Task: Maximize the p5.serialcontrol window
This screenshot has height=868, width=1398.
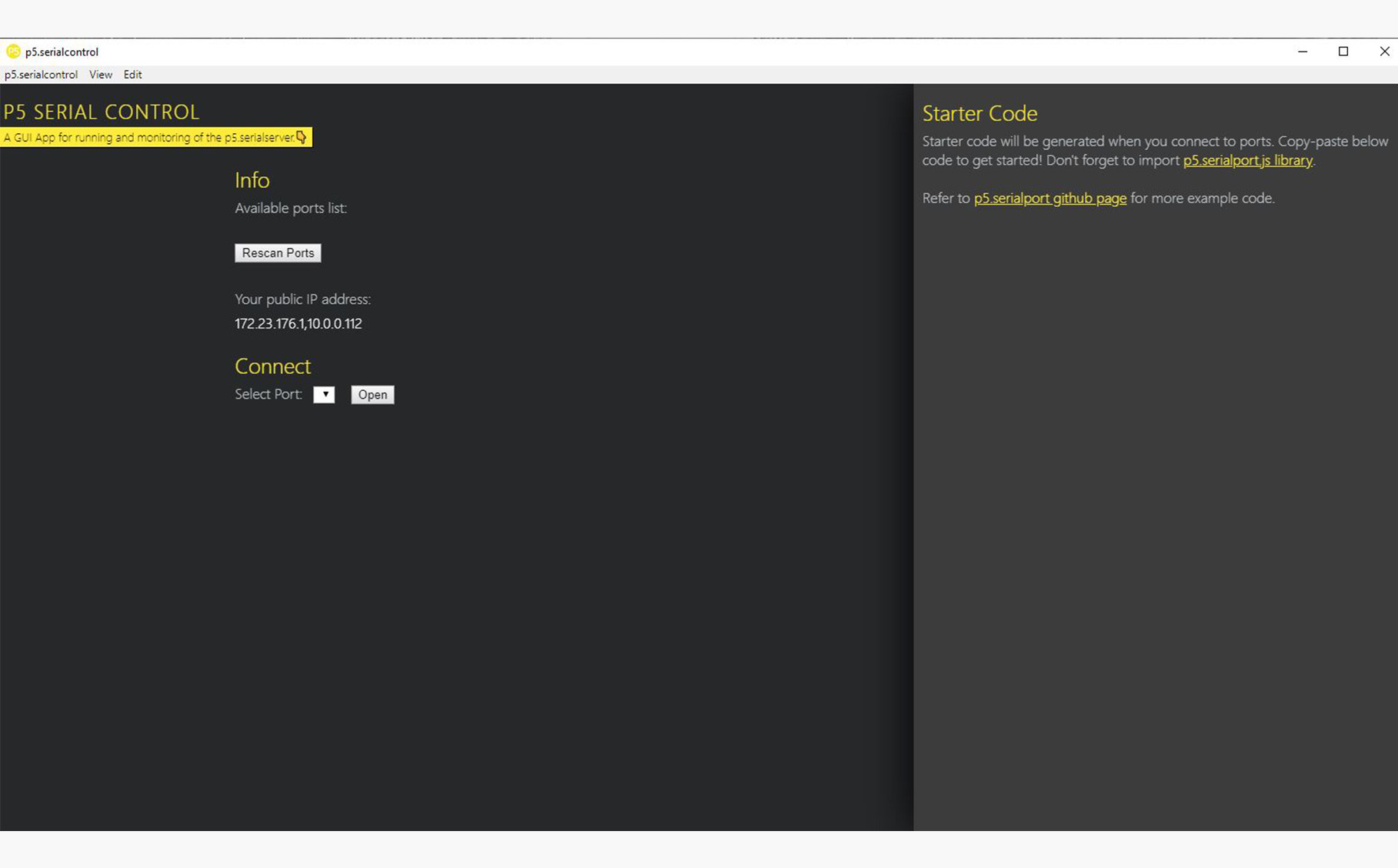Action: pyautogui.click(x=1343, y=52)
